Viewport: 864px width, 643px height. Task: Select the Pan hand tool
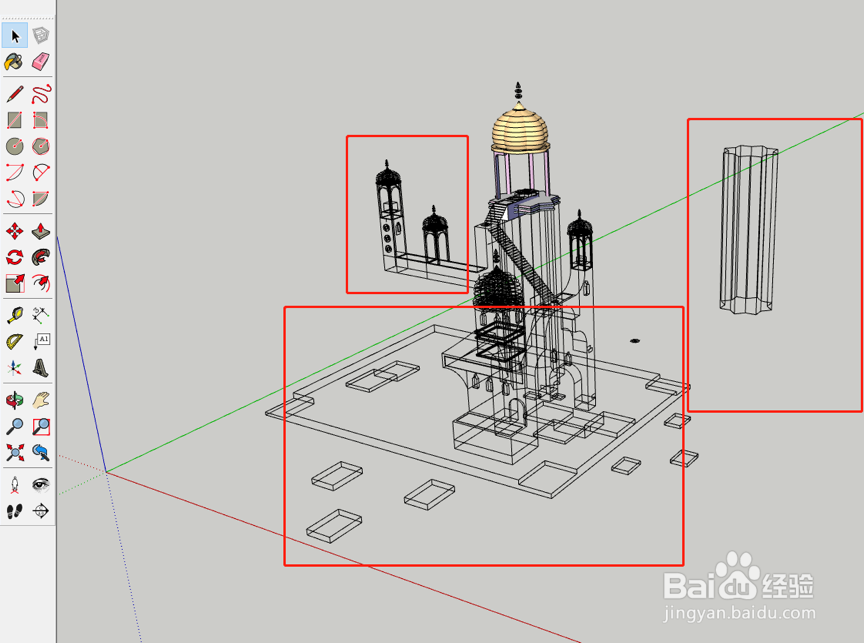pos(41,400)
